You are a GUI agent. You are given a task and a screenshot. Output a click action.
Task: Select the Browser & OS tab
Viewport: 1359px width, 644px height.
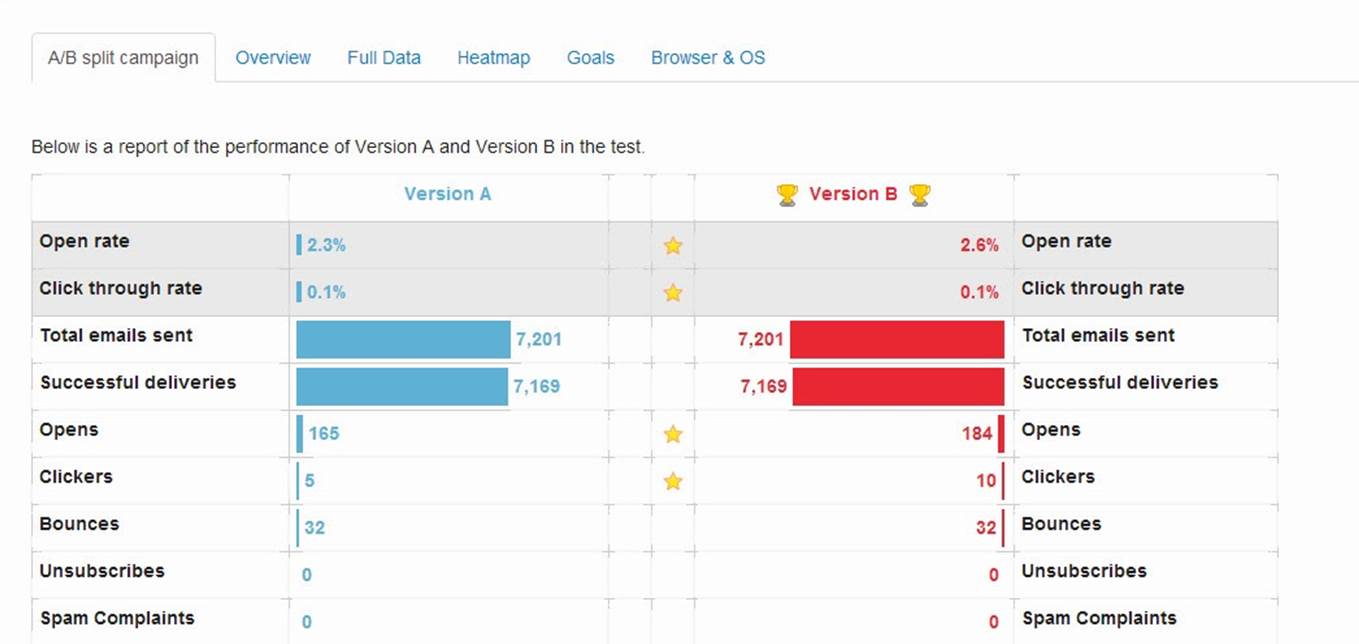[x=708, y=58]
